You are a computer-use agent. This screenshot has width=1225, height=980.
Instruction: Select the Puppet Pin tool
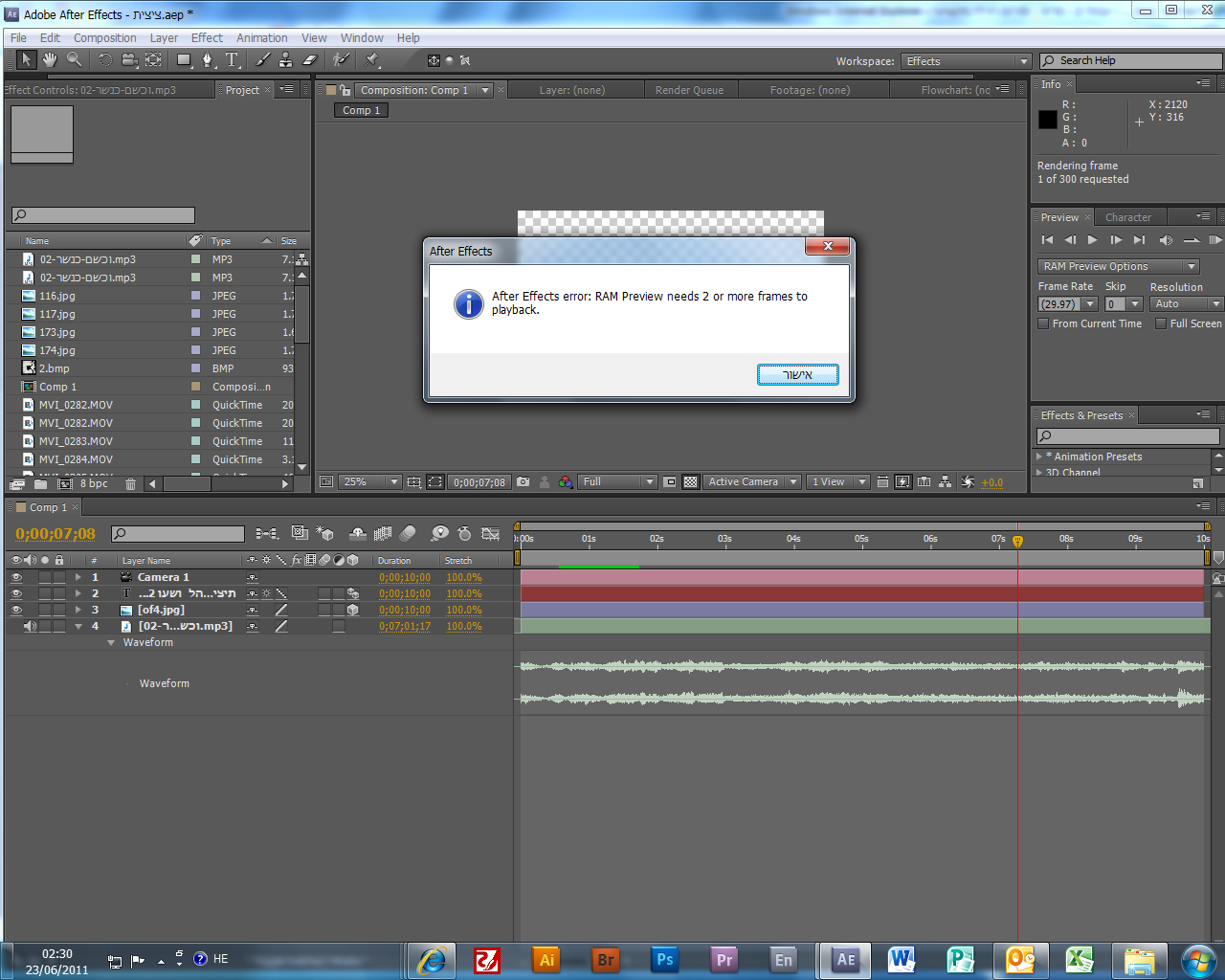(x=372, y=60)
